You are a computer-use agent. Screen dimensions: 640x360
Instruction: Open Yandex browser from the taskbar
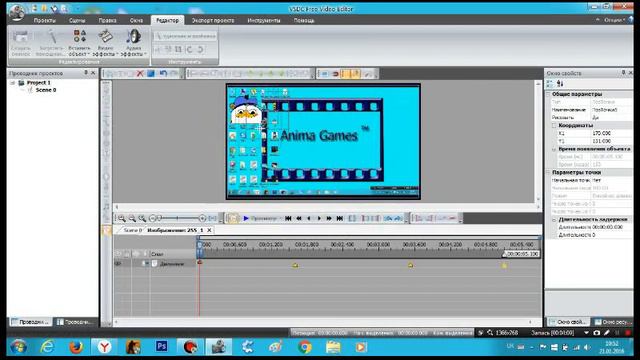click(x=104, y=347)
